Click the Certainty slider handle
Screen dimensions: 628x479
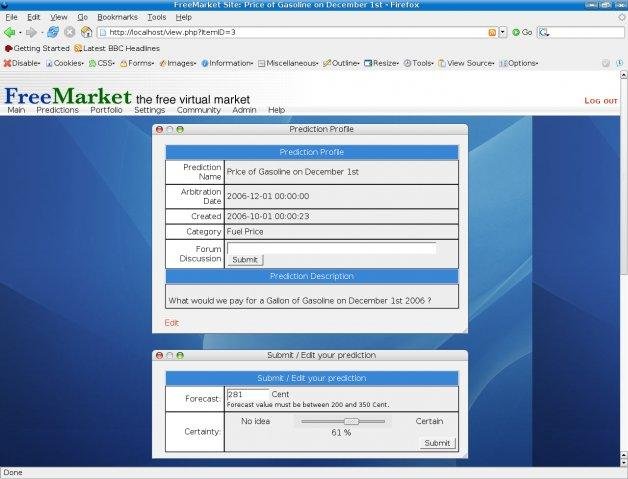pyautogui.click(x=352, y=421)
